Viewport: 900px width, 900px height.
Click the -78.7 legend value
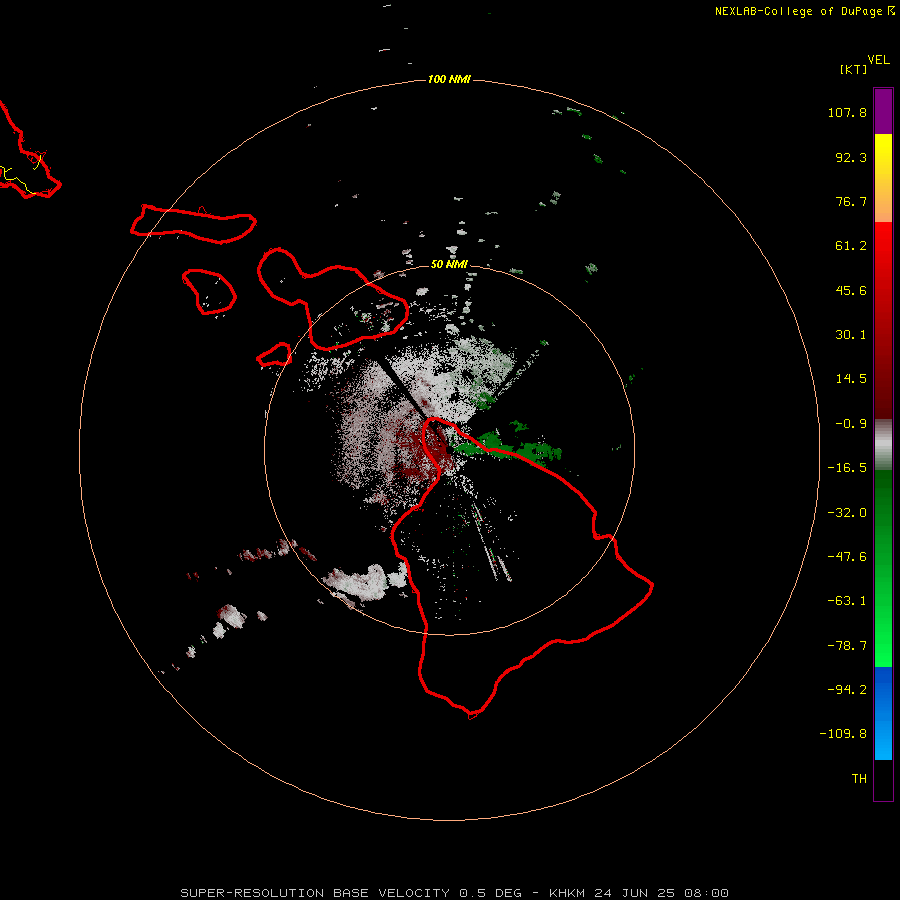pos(847,646)
